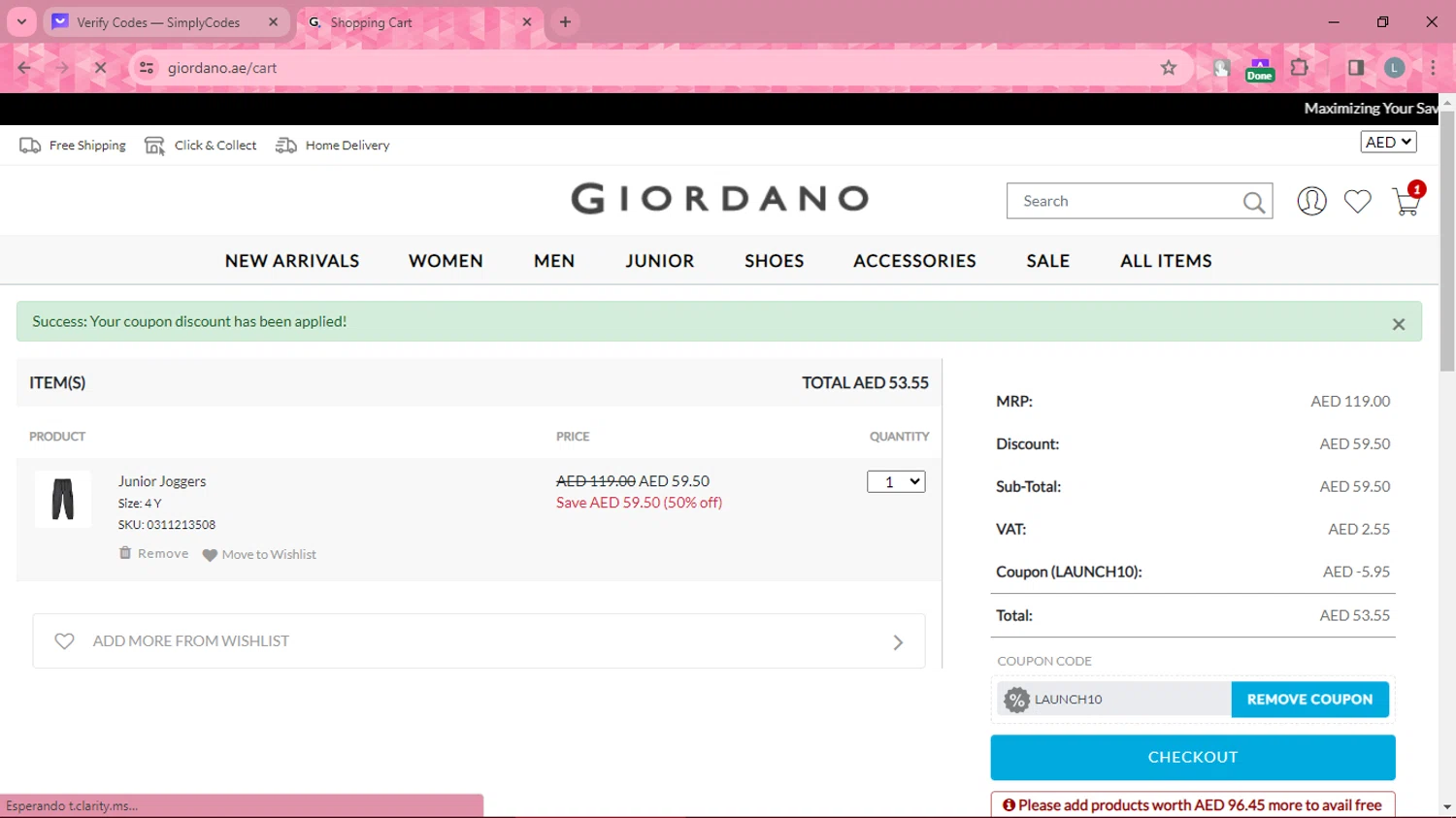
Task: Click the Total AED 53.55 summary value
Action: click(x=1355, y=615)
